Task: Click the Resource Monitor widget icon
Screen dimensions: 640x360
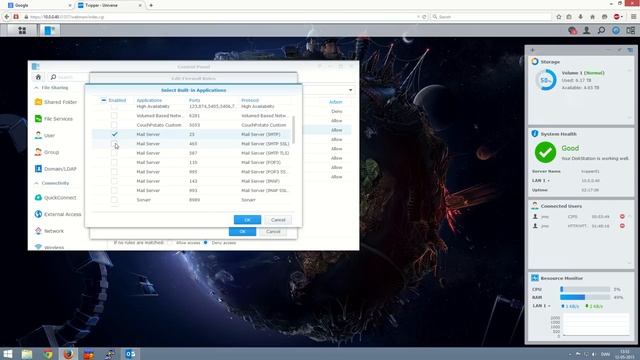Action: click(x=535, y=278)
